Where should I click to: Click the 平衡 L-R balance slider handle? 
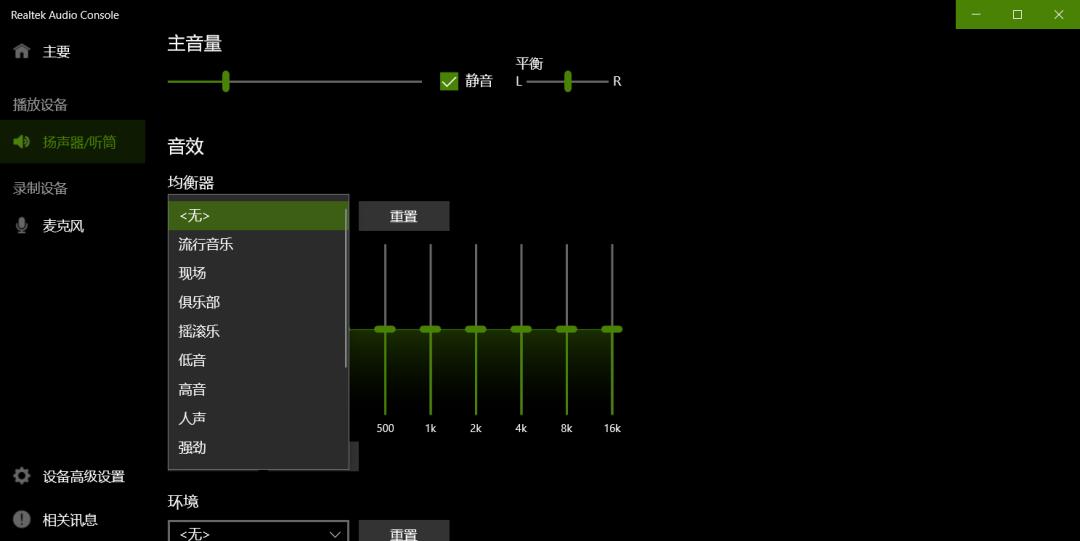click(568, 81)
